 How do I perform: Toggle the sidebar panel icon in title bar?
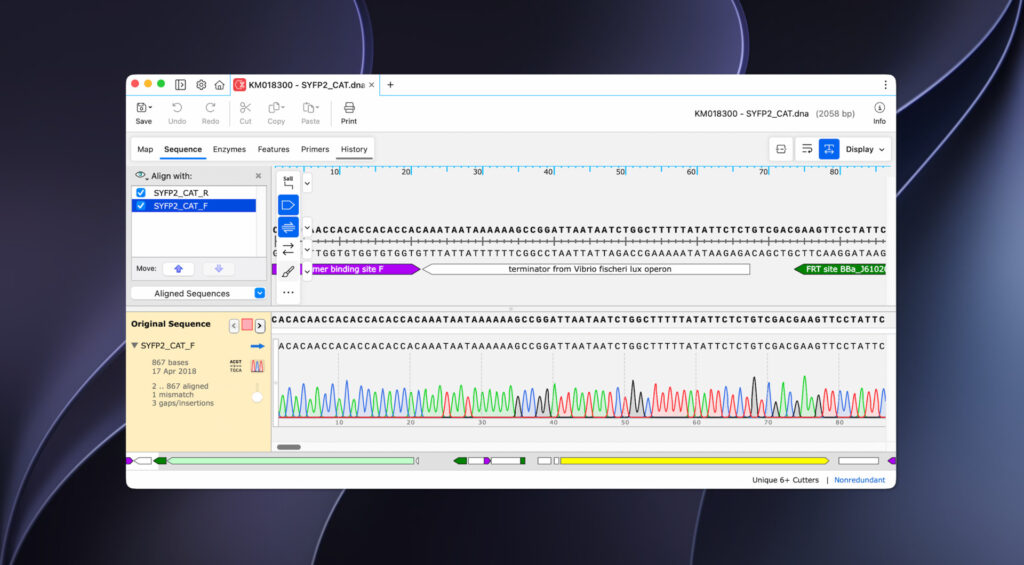tap(181, 85)
